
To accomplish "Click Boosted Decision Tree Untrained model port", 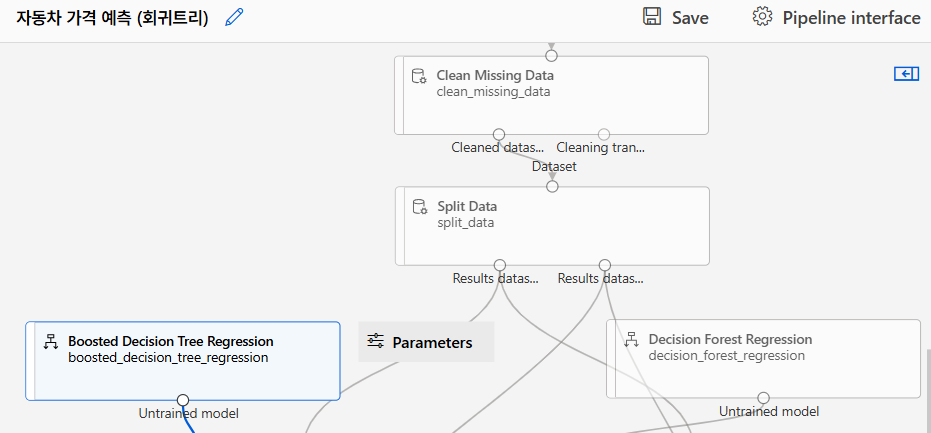I will [183, 400].
